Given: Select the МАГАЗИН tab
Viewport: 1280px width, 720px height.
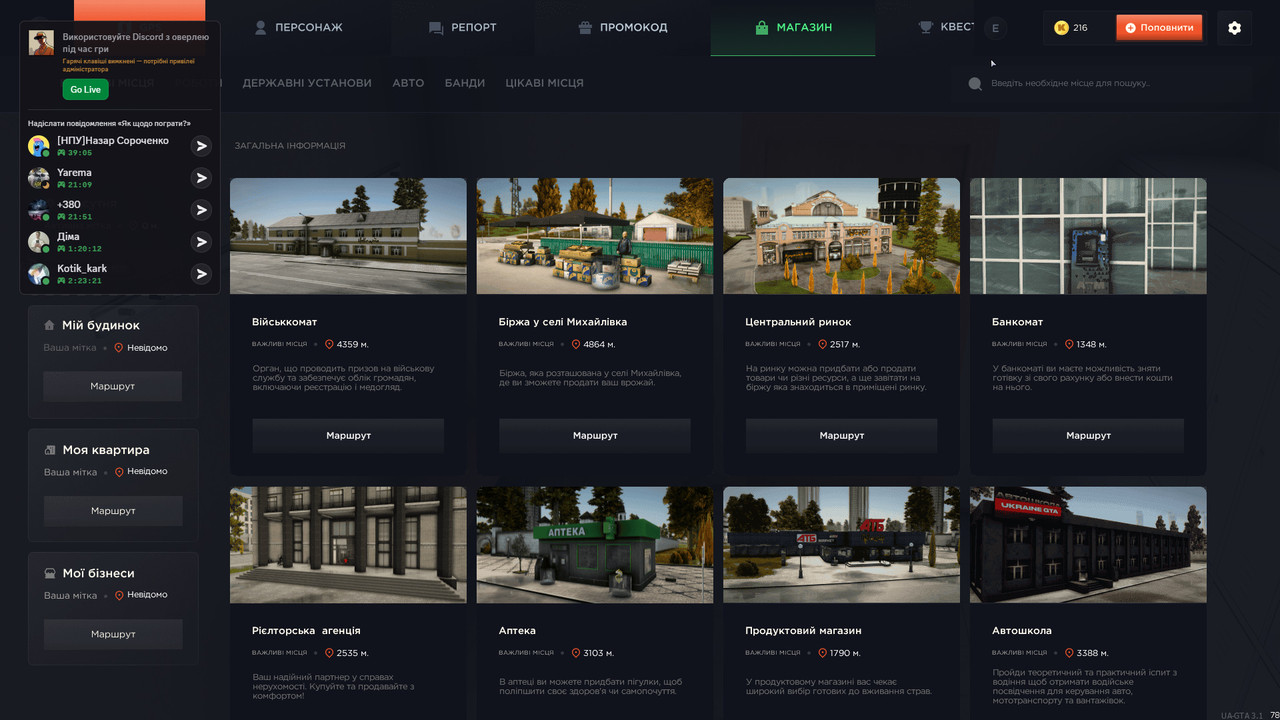Looking at the screenshot, I should tap(793, 27).
